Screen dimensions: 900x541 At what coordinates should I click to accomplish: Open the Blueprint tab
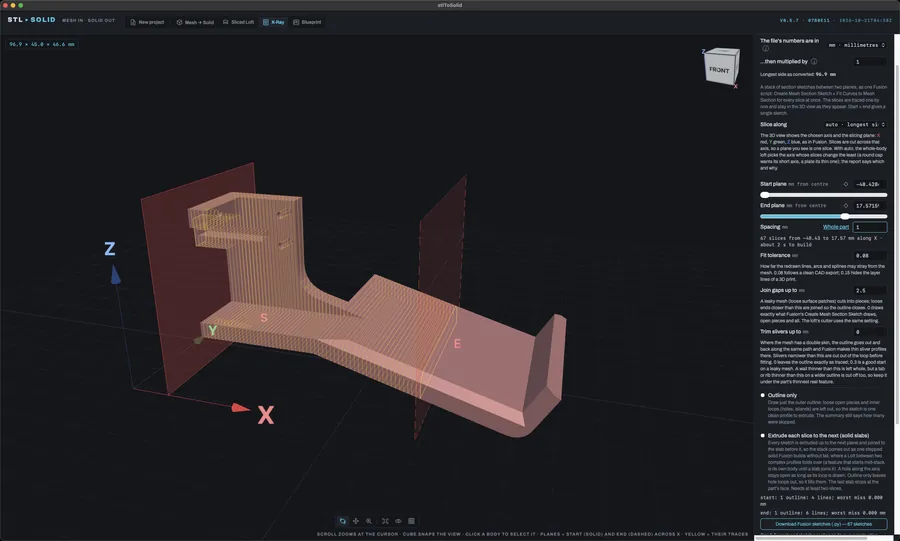(x=307, y=22)
